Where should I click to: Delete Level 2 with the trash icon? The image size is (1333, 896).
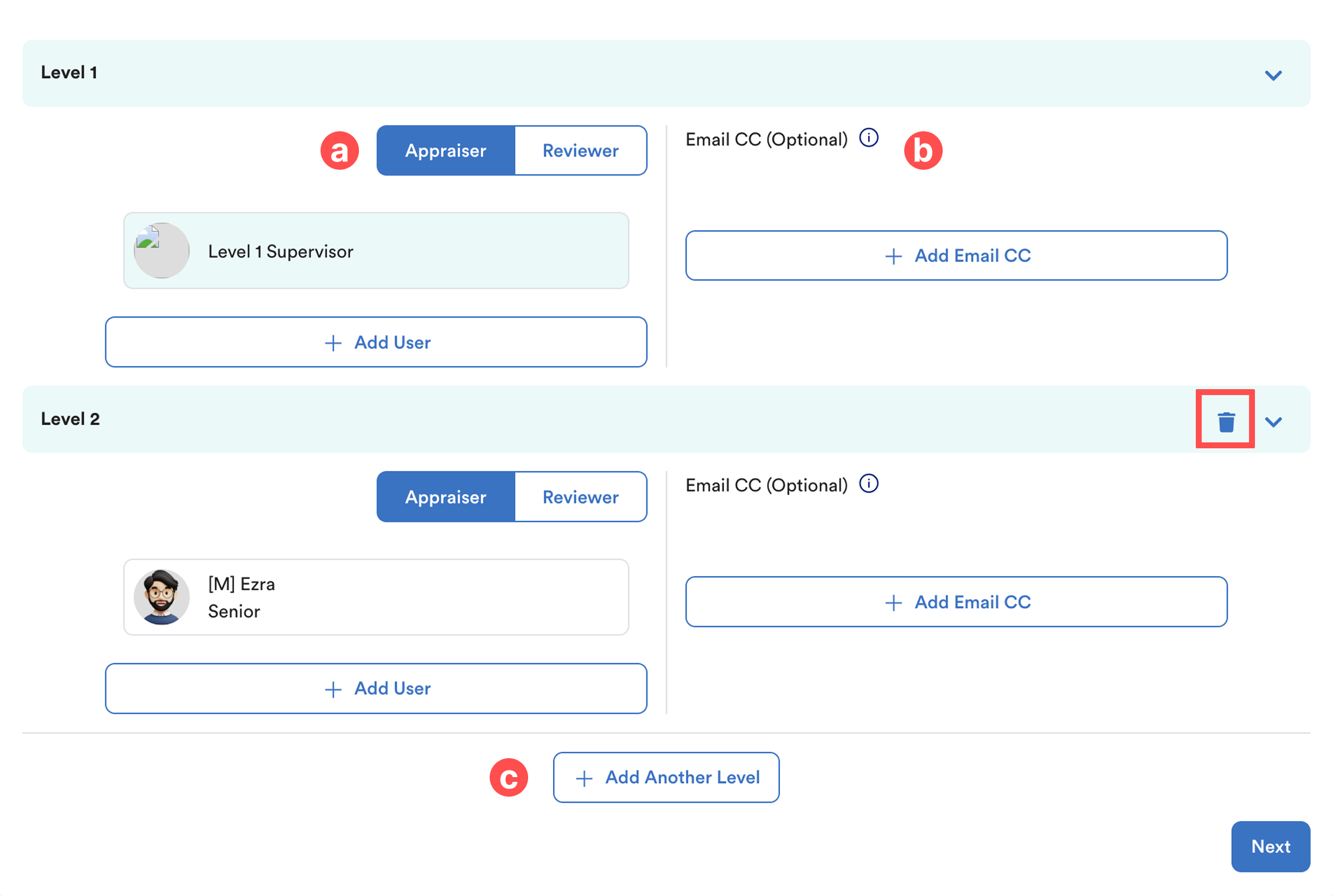pos(1225,421)
